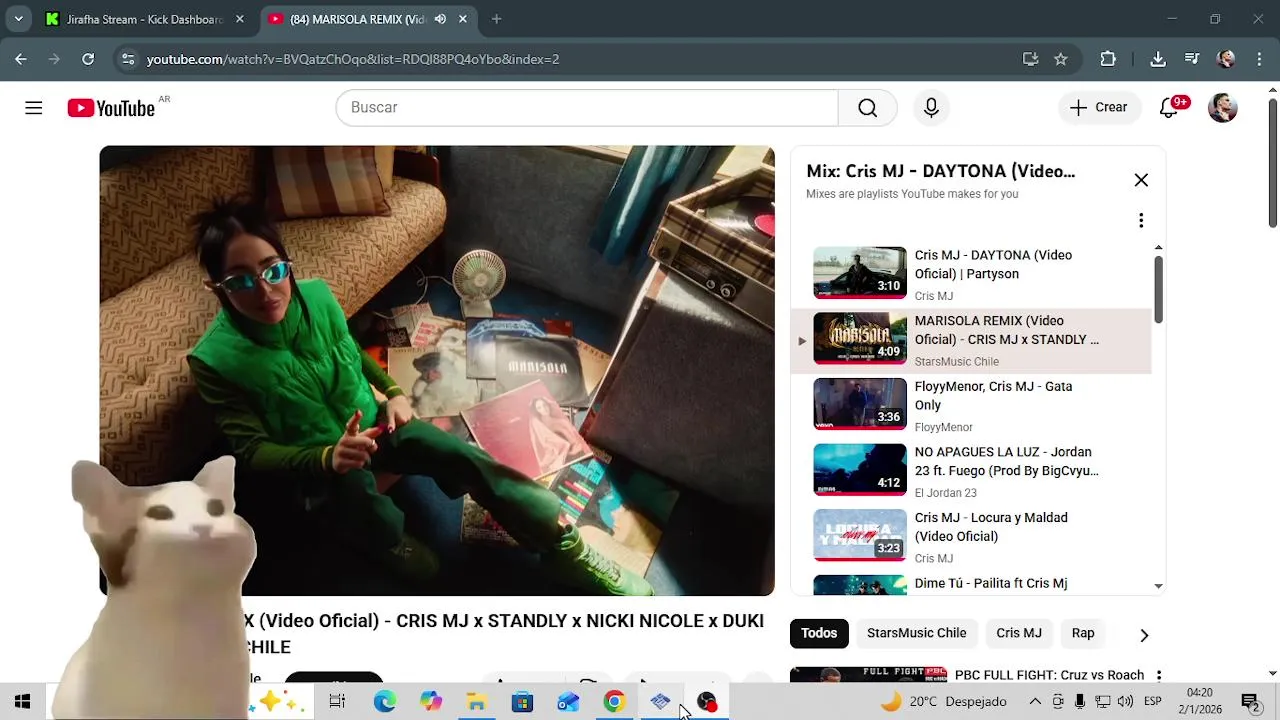Switch to Google Chrome on the taskbar
This screenshot has width=1280, height=720.
pos(614,702)
